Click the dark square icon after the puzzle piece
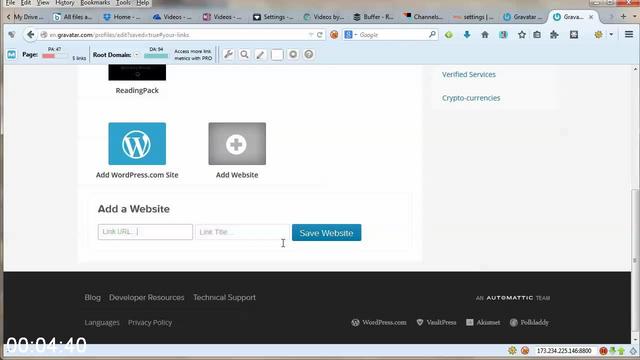Screen dimensions: 640x360 coord(574,35)
